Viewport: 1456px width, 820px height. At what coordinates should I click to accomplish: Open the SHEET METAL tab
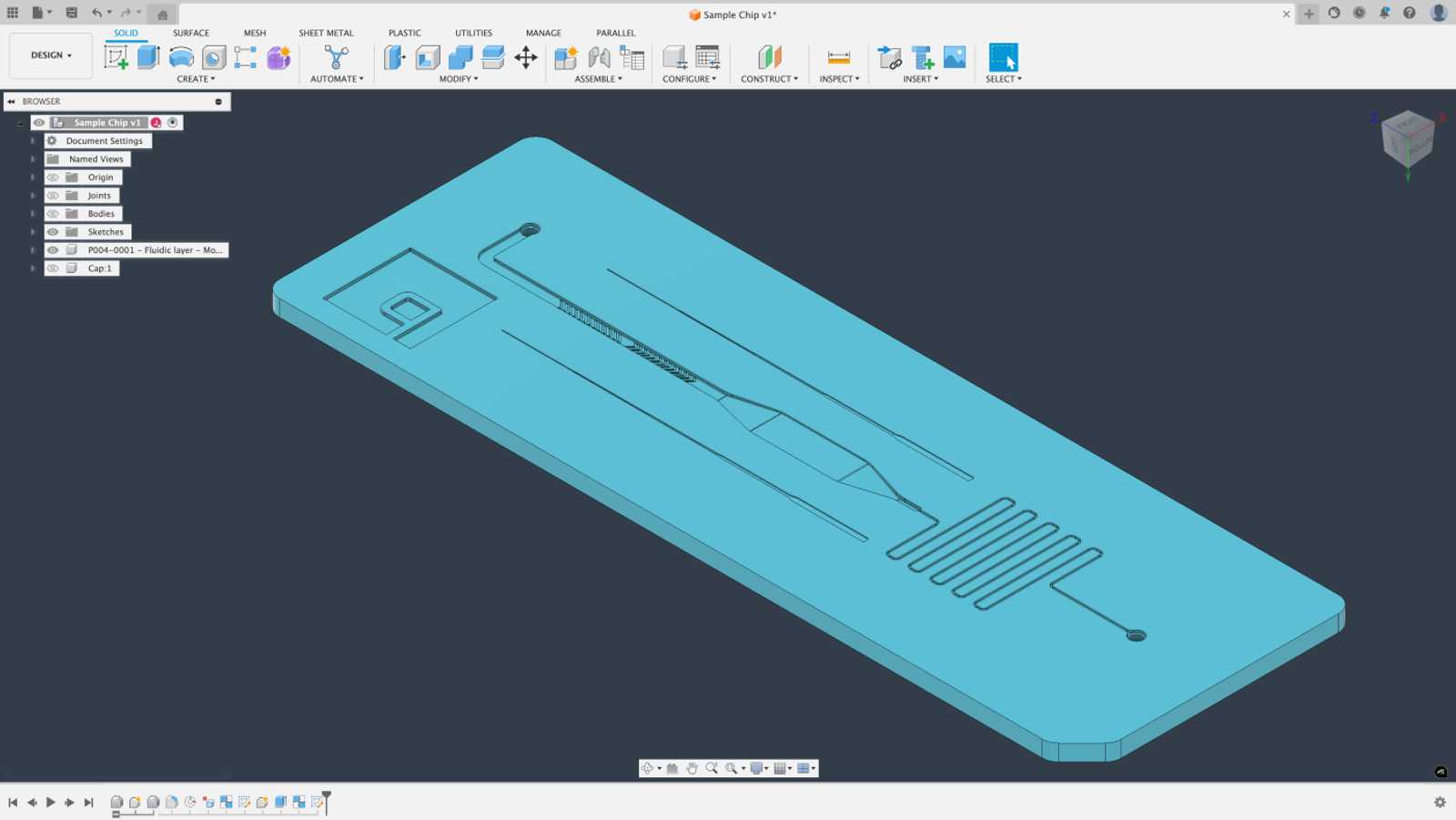326,33
